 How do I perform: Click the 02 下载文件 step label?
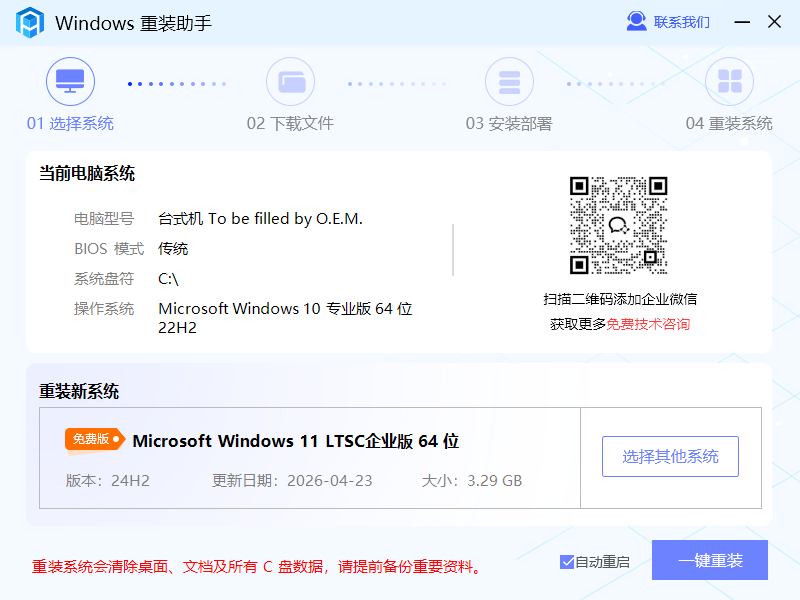[x=290, y=123]
